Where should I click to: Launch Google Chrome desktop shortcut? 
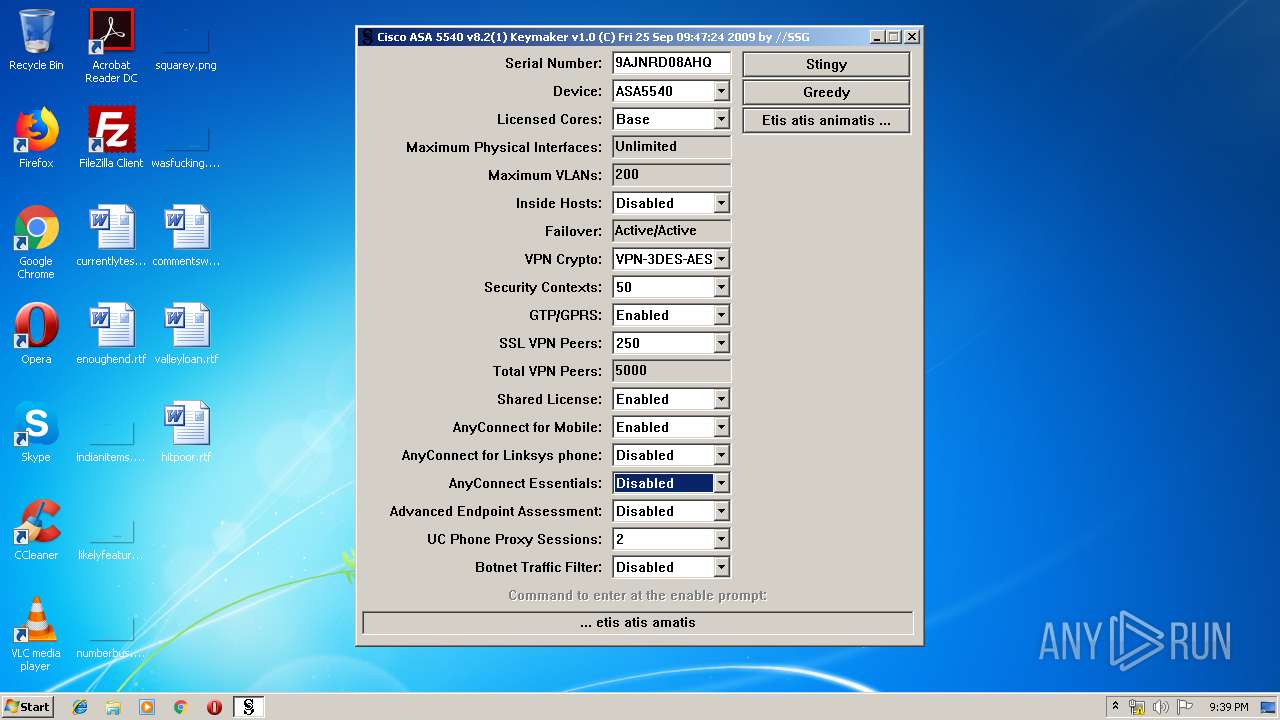(x=36, y=242)
